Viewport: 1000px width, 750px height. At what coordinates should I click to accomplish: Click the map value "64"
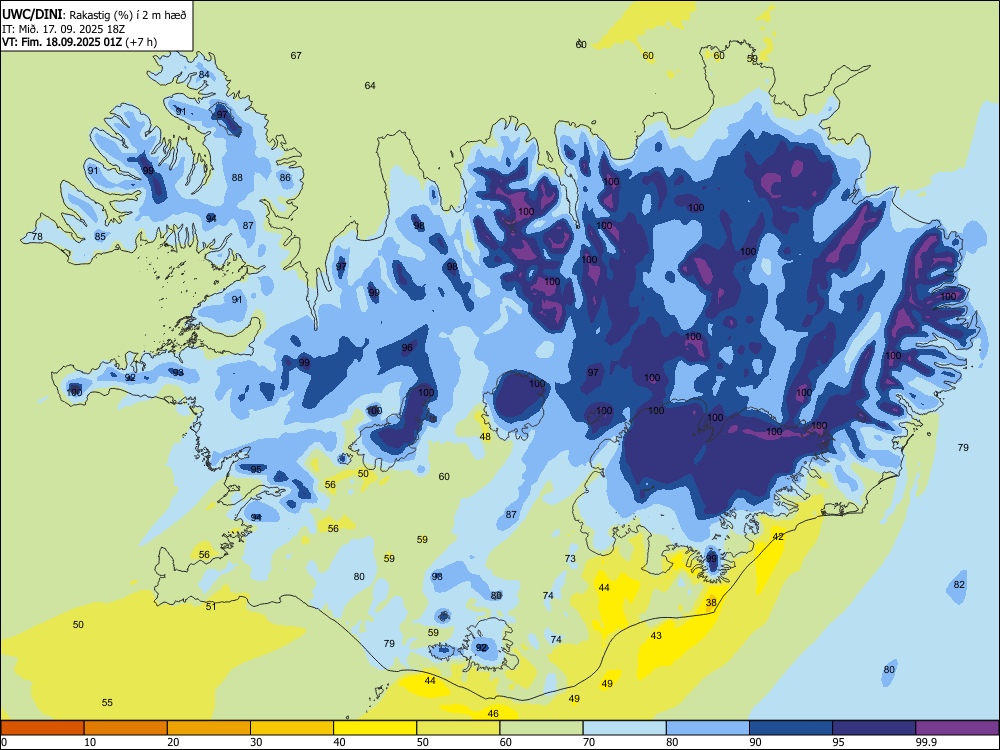[x=370, y=85]
